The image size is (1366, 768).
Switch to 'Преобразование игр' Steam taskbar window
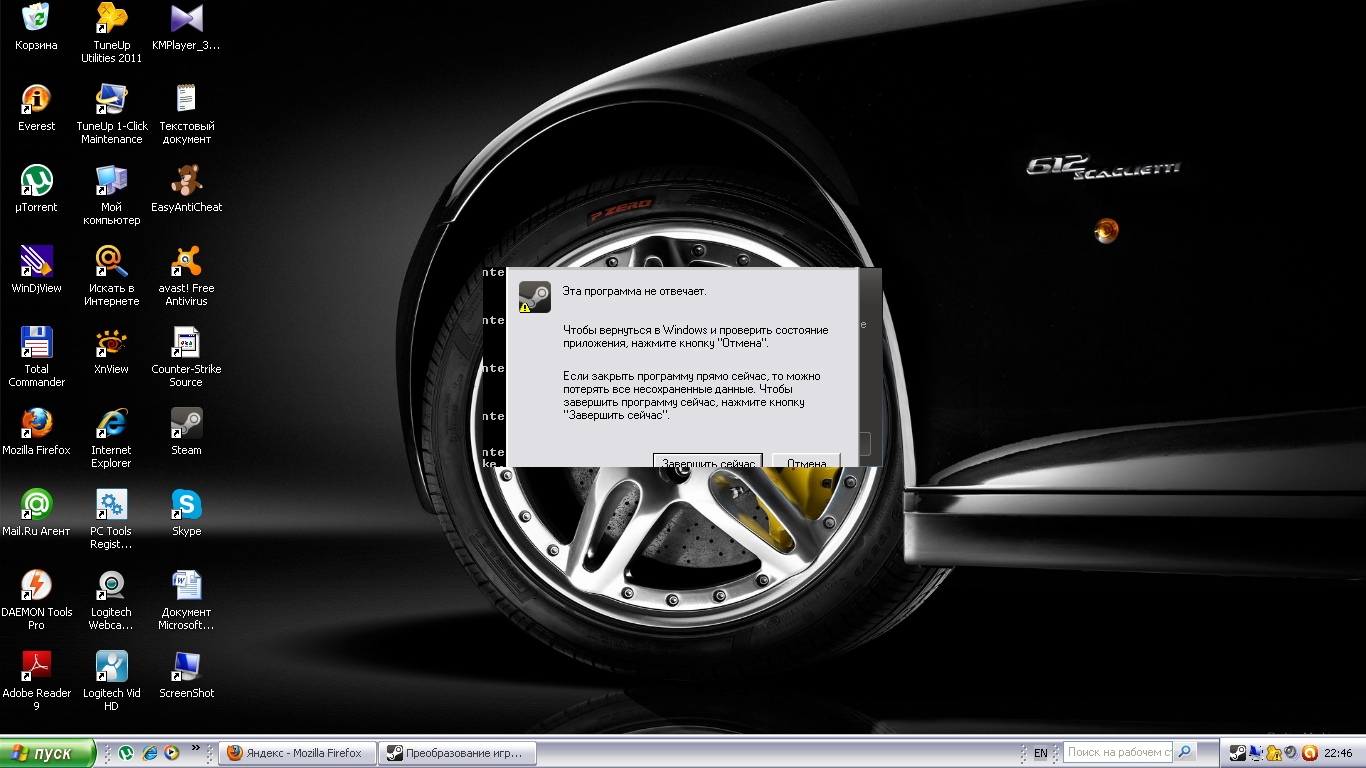459,753
